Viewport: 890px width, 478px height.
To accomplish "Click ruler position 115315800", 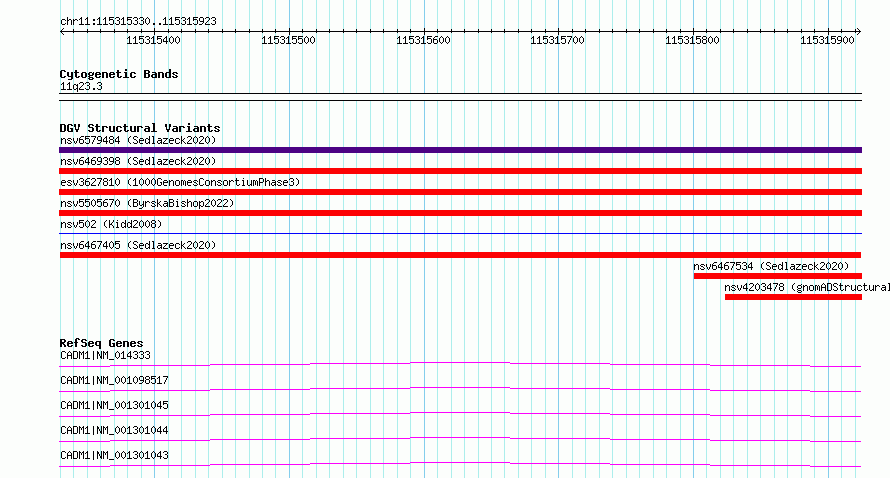I will tap(692, 40).
